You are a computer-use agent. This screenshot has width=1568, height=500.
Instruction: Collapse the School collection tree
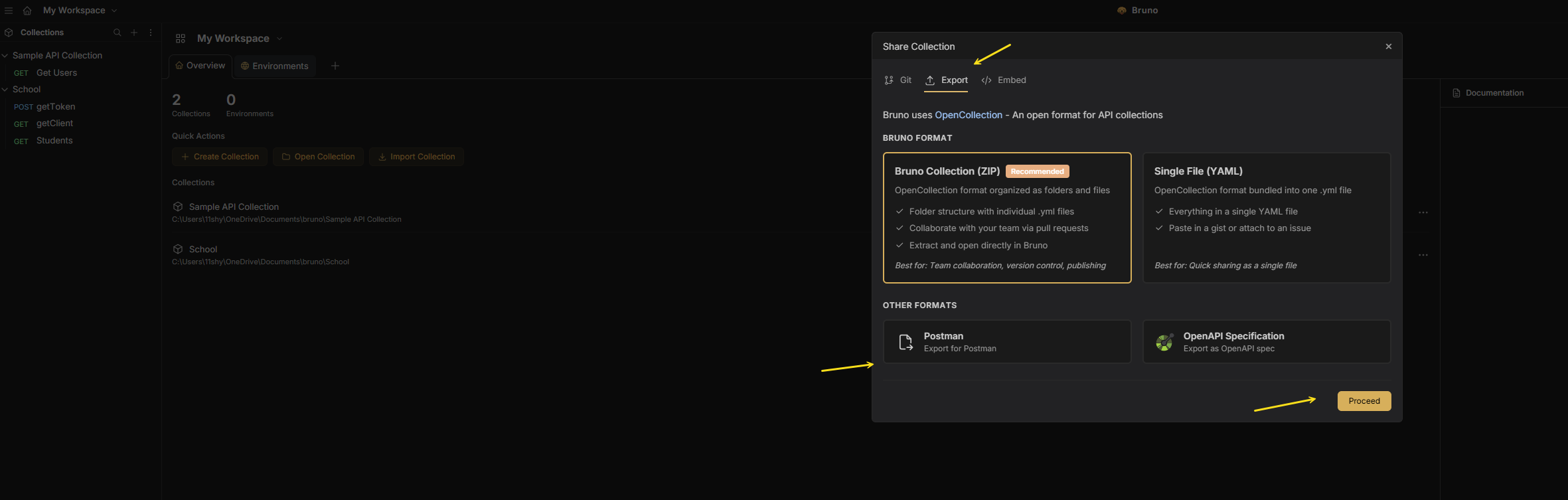pos(5,90)
